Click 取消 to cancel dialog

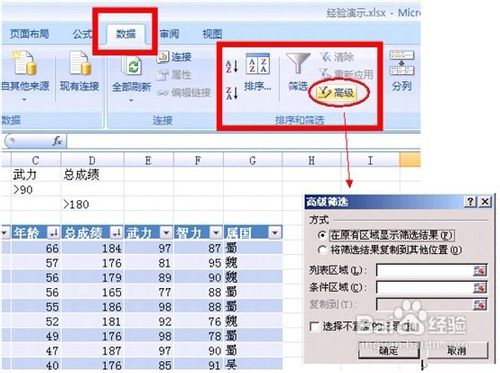(457, 350)
